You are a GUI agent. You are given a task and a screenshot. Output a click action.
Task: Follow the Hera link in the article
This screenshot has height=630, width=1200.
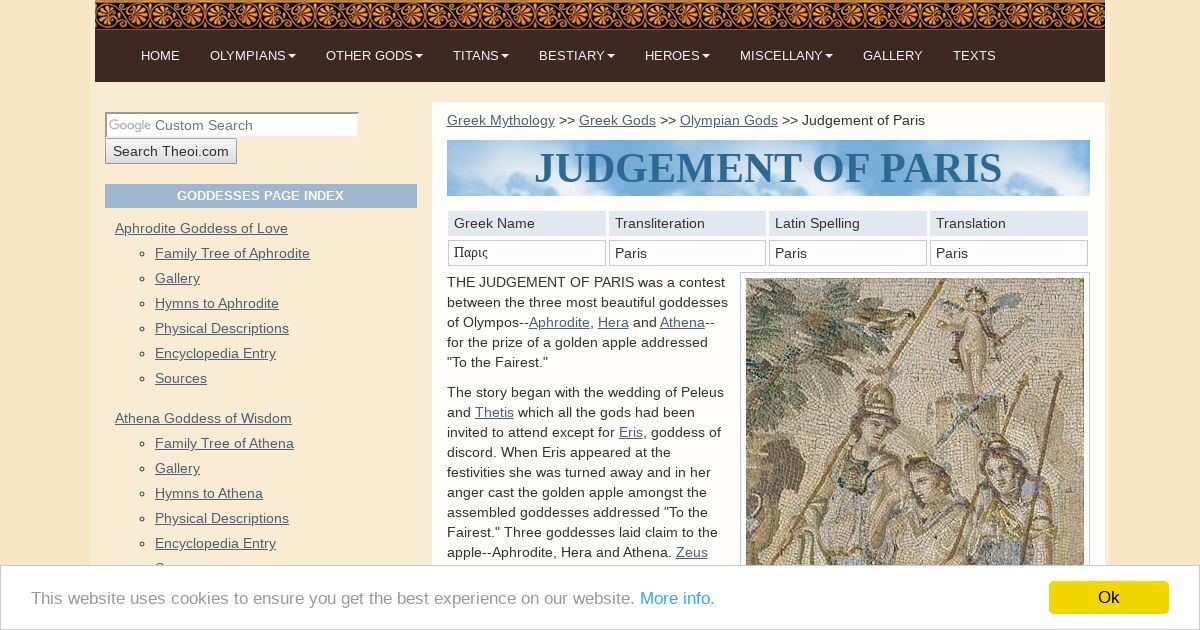tap(613, 322)
